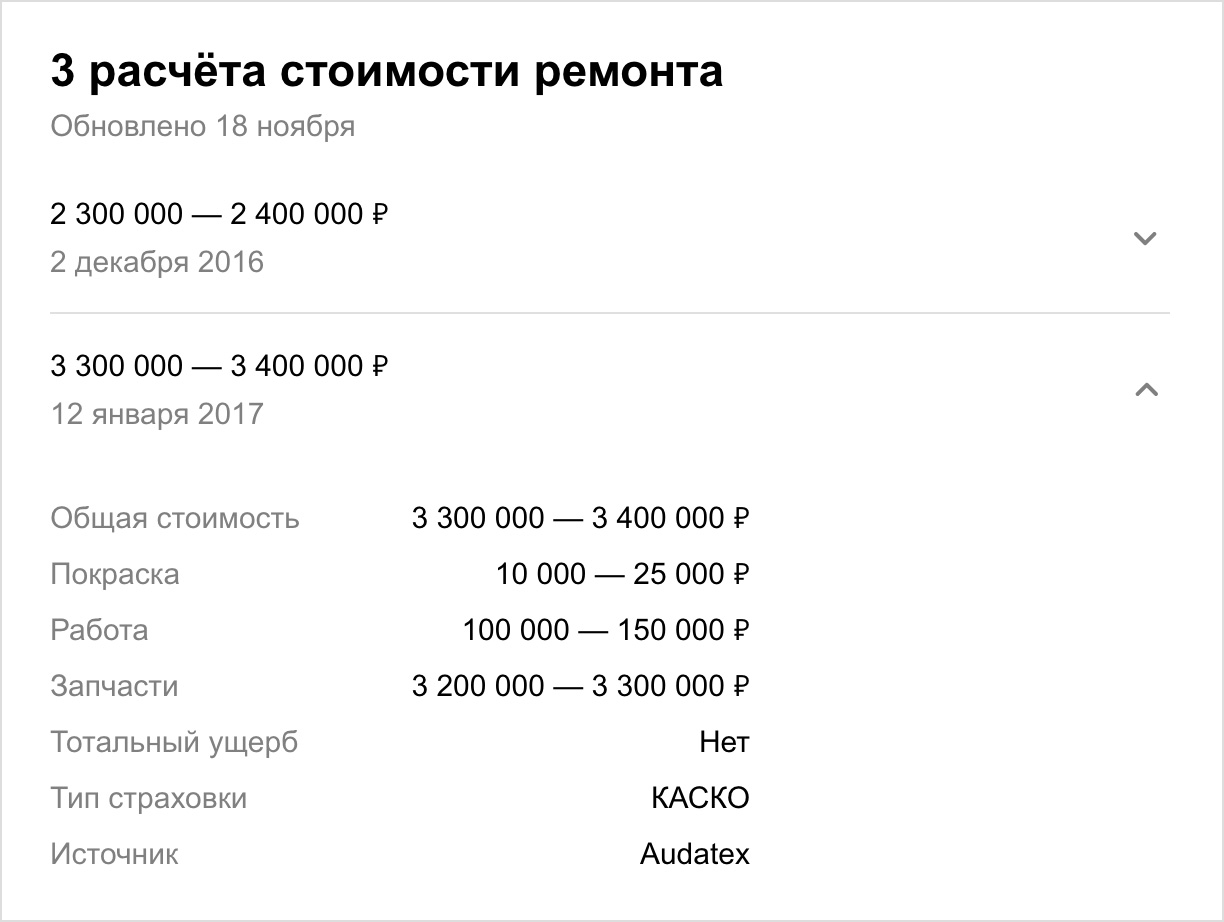Viewport: 1224px width, 922px height.
Task: Click the Запчасти value 3 200 000 — 3 300 000 ₽
Action: [x=581, y=687]
